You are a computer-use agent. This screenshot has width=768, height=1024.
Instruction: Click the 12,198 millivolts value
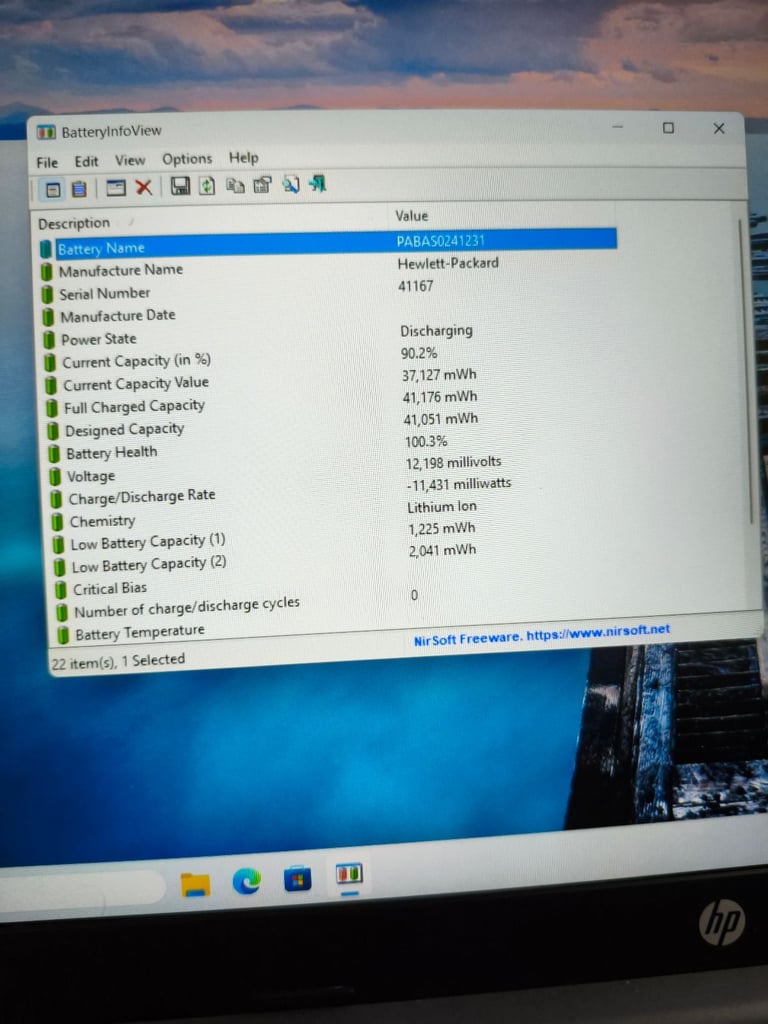click(453, 463)
